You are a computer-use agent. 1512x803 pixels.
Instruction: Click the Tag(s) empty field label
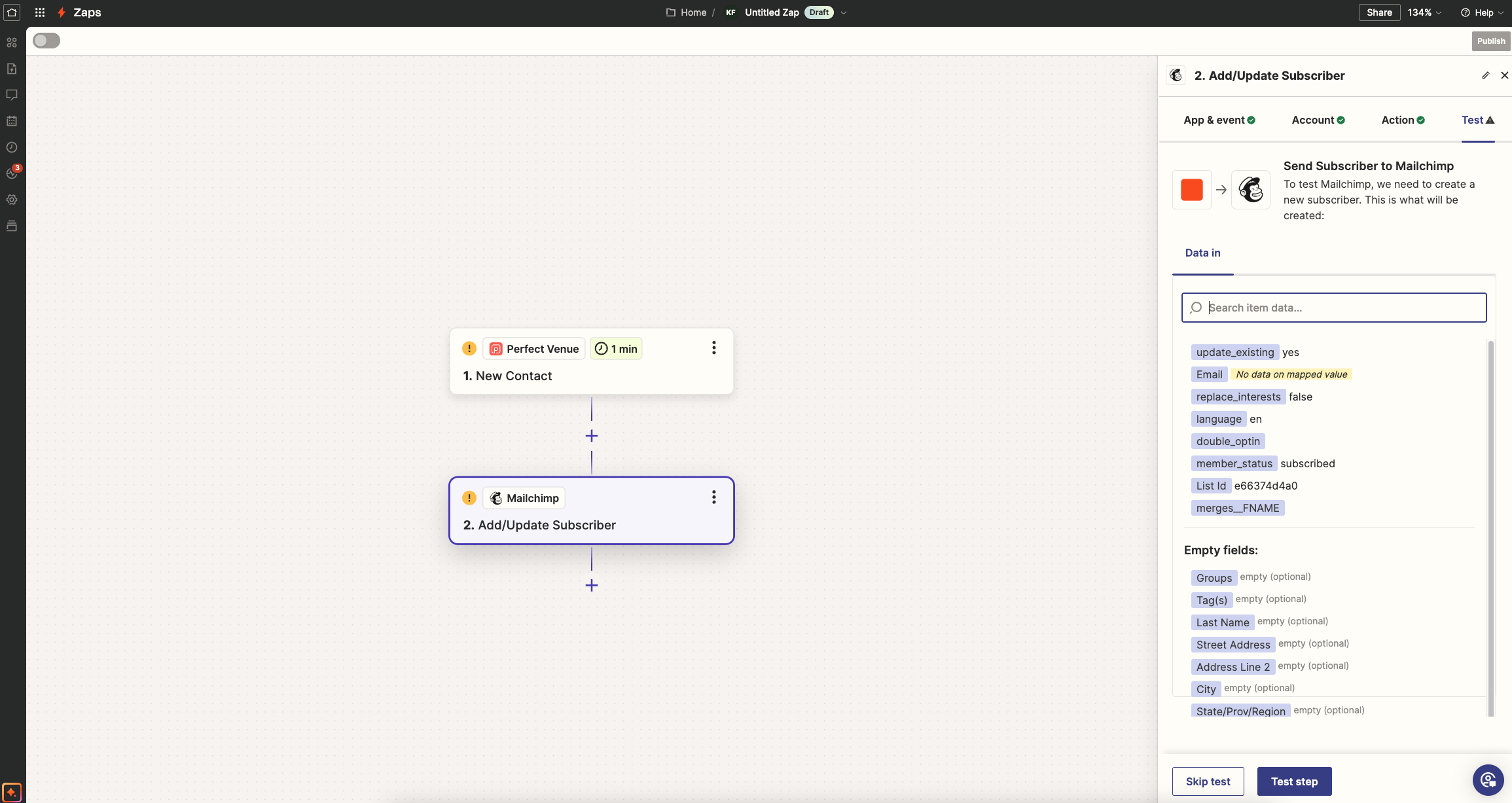[x=1212, y=600]
